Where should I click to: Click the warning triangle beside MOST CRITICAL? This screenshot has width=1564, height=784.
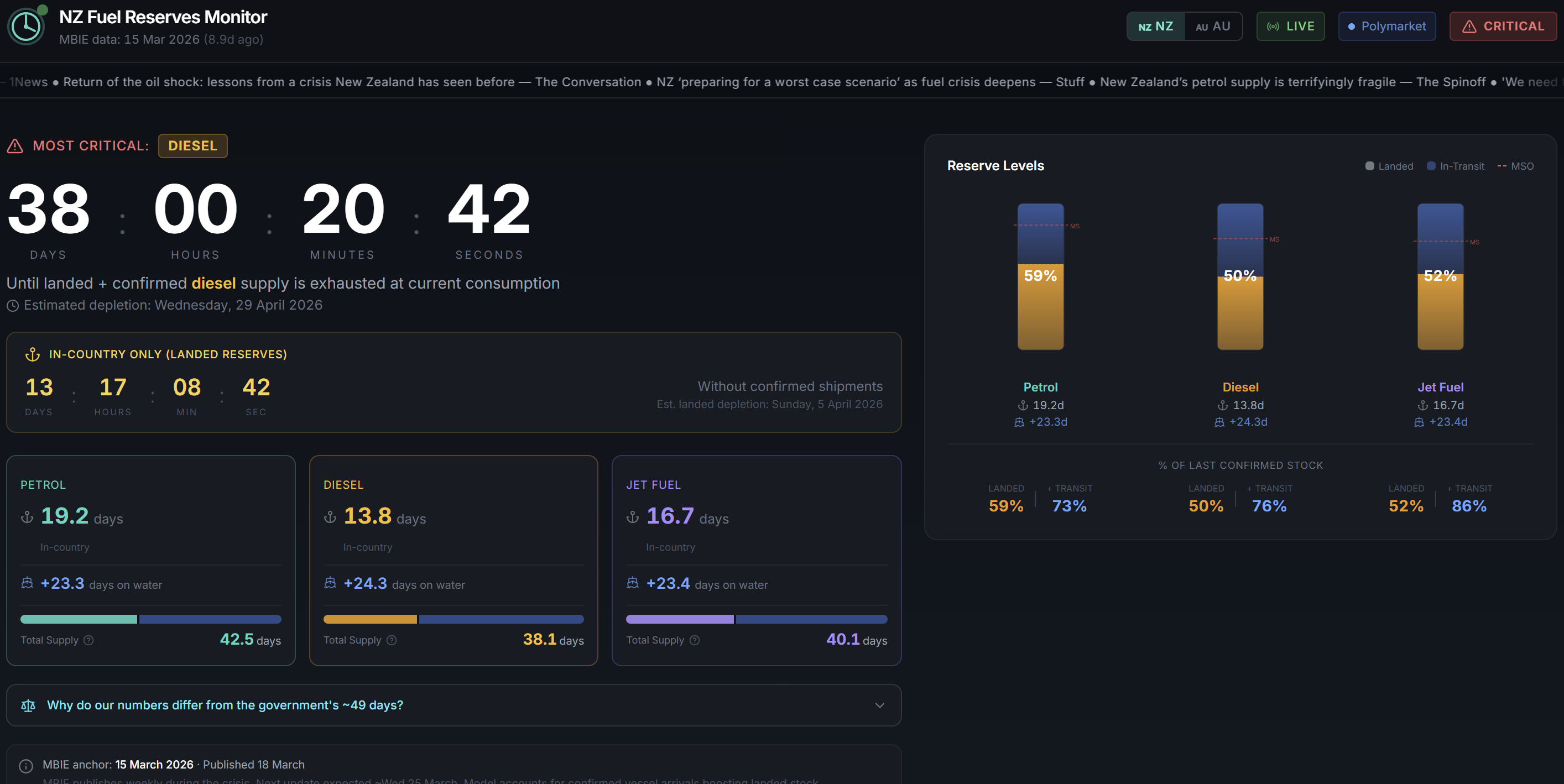click(x=15, y=147)
